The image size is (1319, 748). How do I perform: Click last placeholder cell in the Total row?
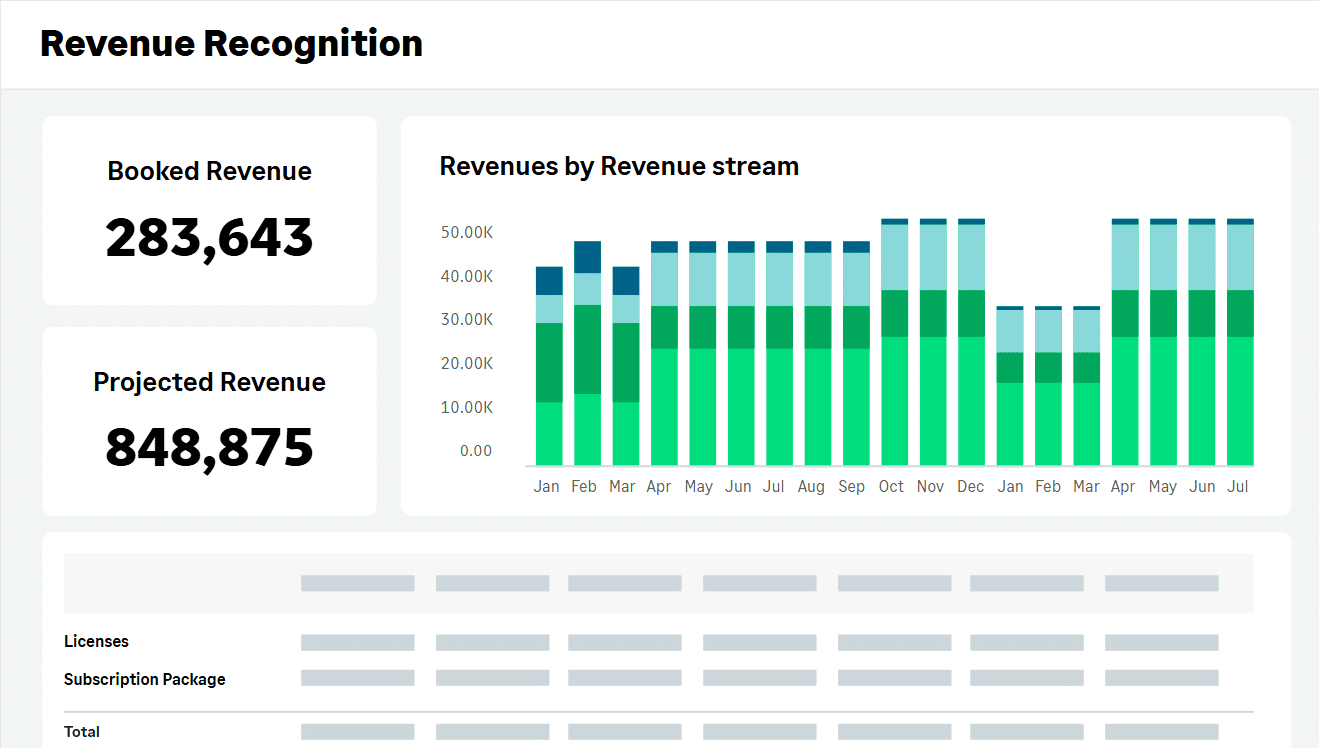pyautogui.click(x=1161, y=732)
